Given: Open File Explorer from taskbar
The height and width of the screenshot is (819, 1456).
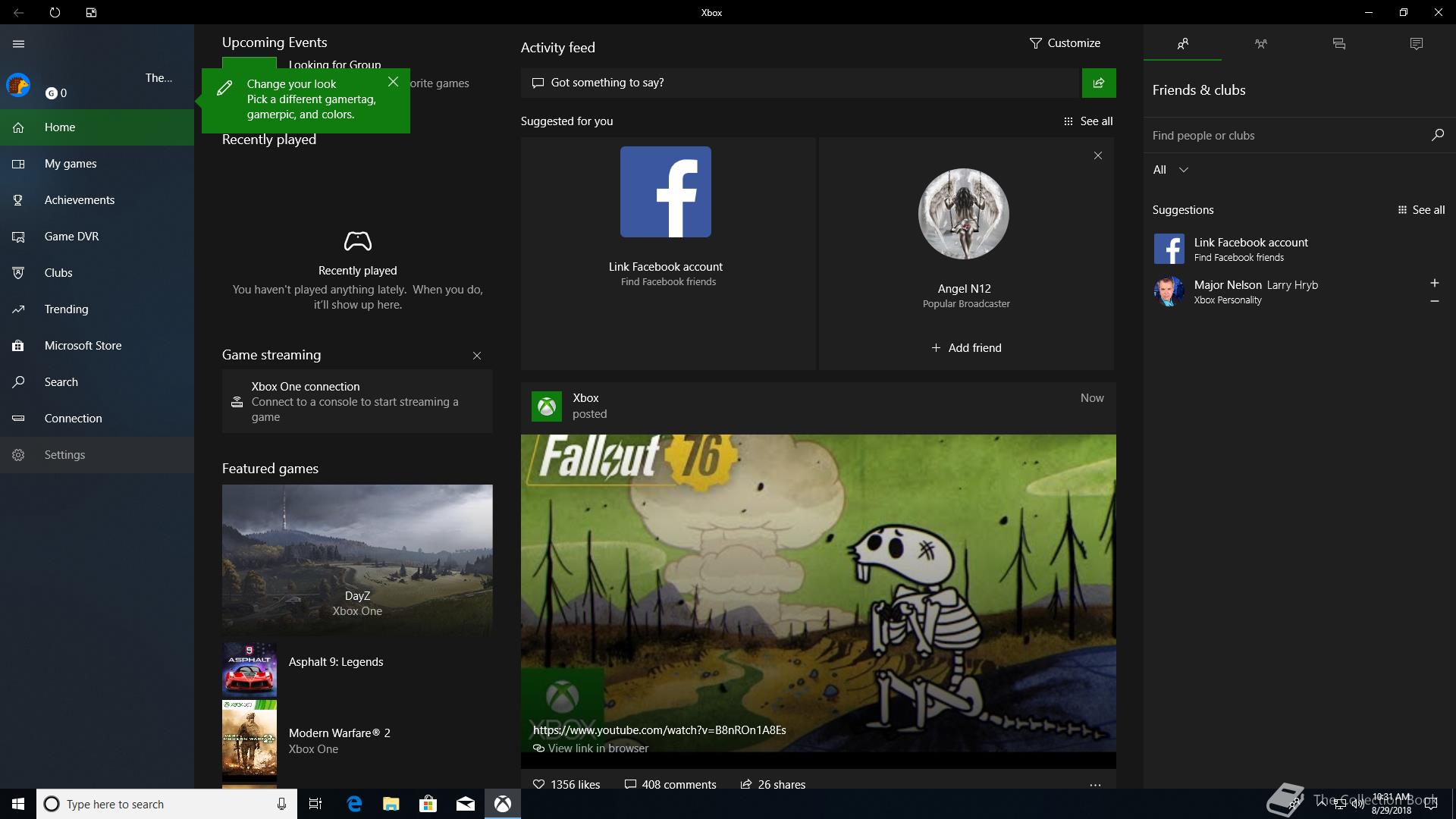Looking at the screenshot, I should point(391,804).
